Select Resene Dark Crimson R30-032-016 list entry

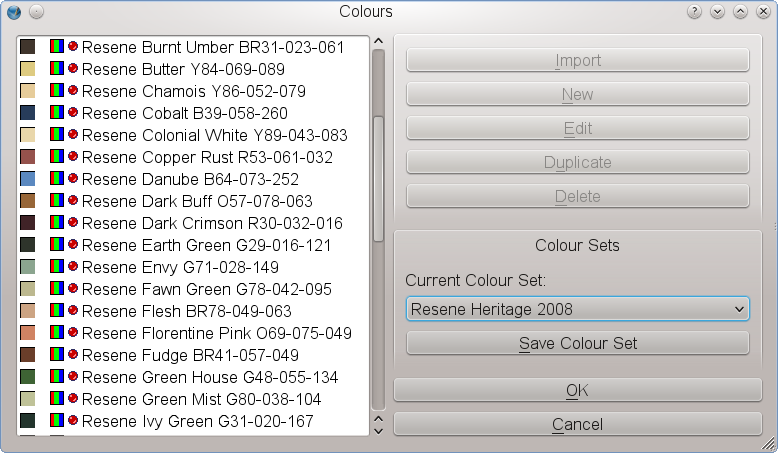point(212,223)
